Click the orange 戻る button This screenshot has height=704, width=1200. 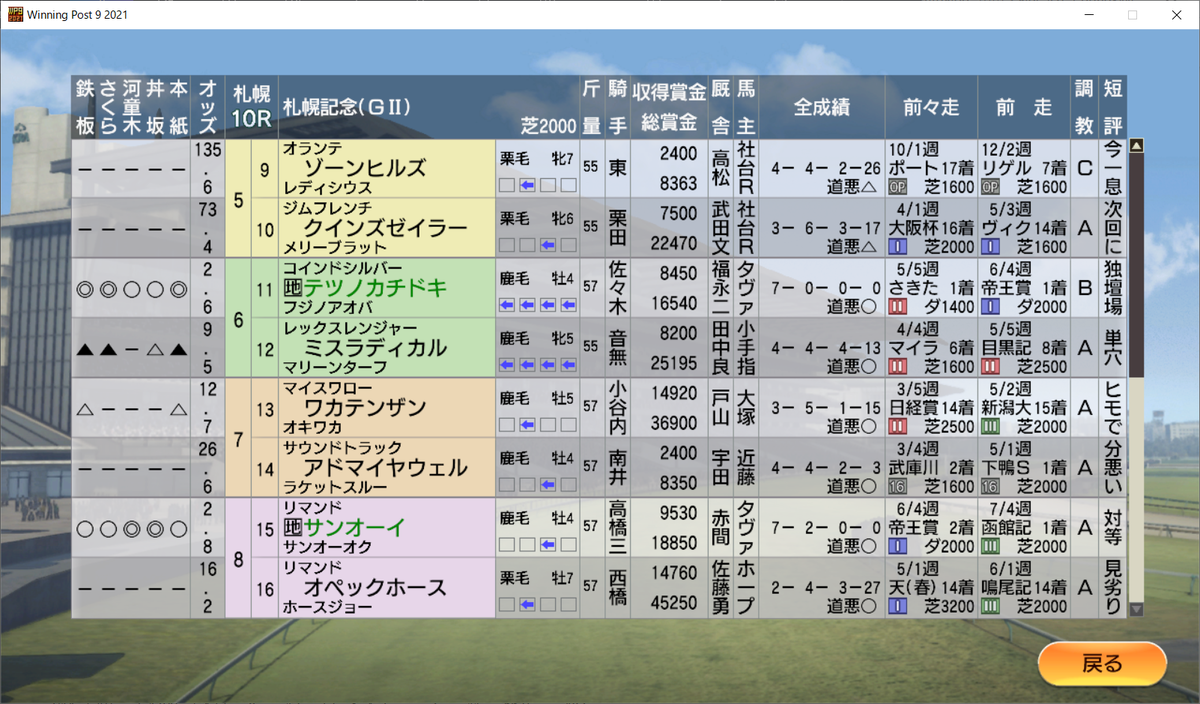click(1102, 664)
